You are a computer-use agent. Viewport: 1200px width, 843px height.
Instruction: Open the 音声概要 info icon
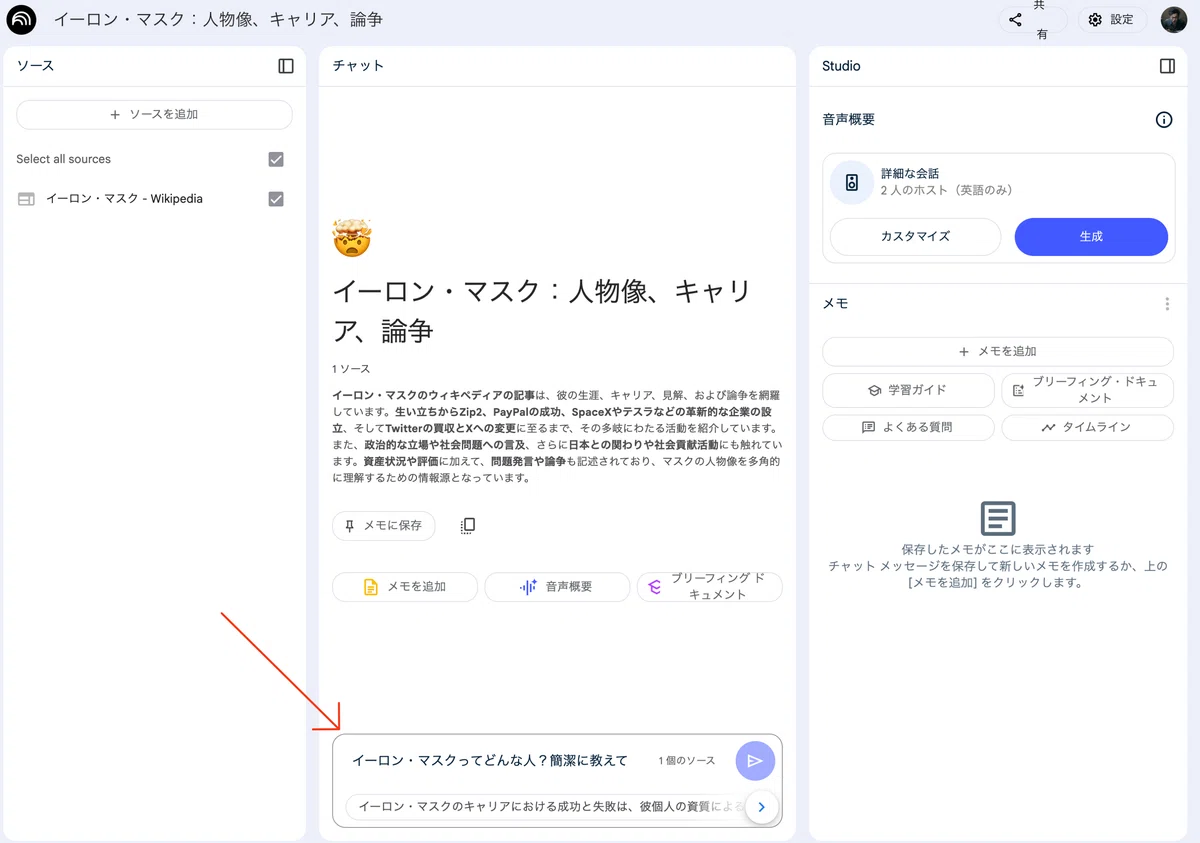click(x=1164, y=120)
